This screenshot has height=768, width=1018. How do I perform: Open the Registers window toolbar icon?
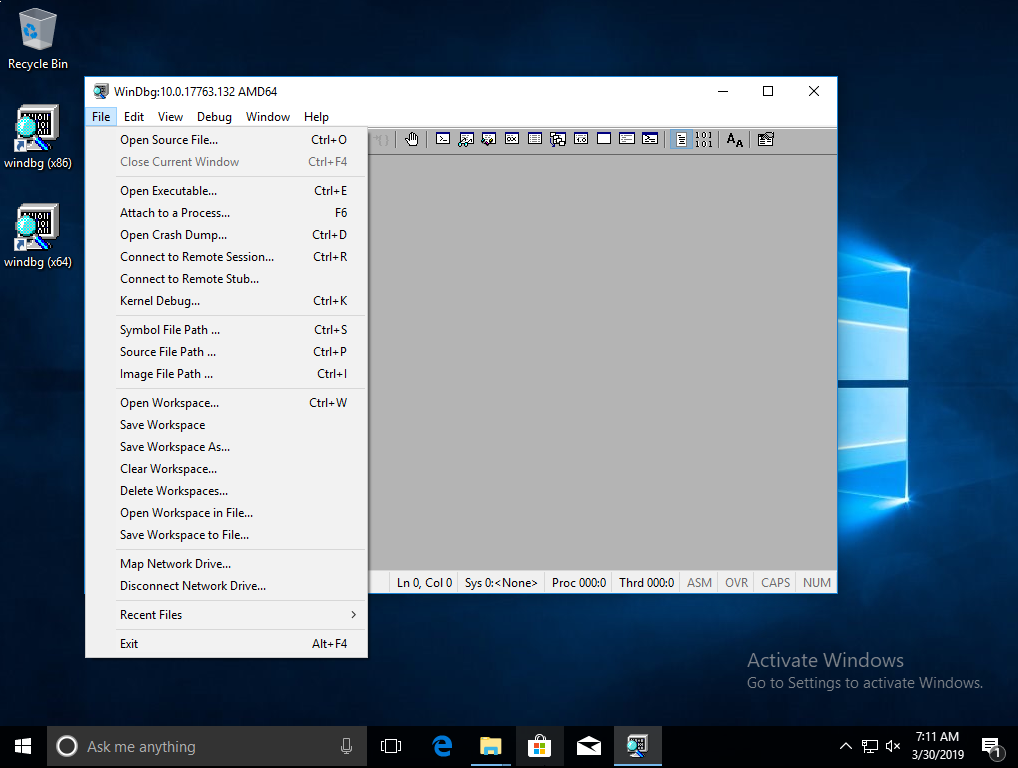tap(512, 140)
